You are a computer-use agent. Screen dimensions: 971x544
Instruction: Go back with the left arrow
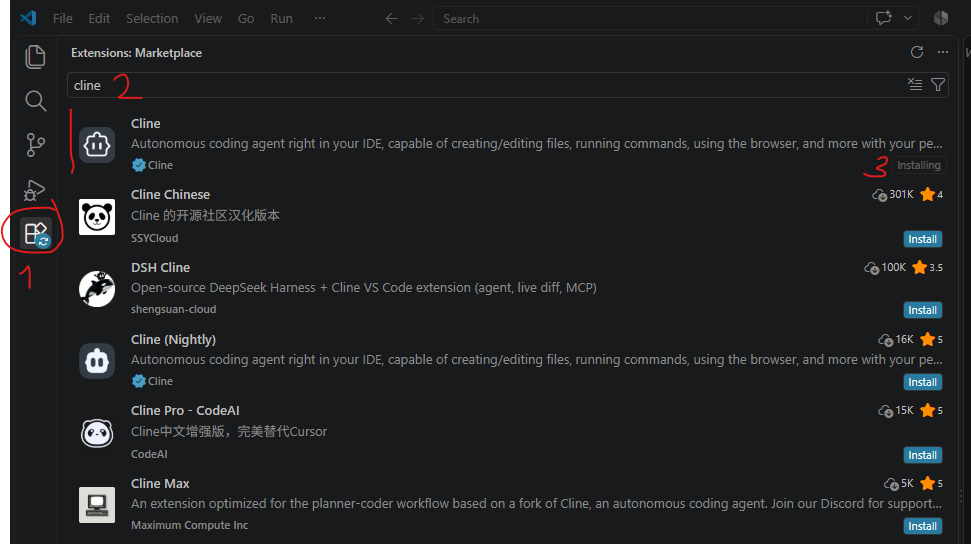[x=391, y=19]
